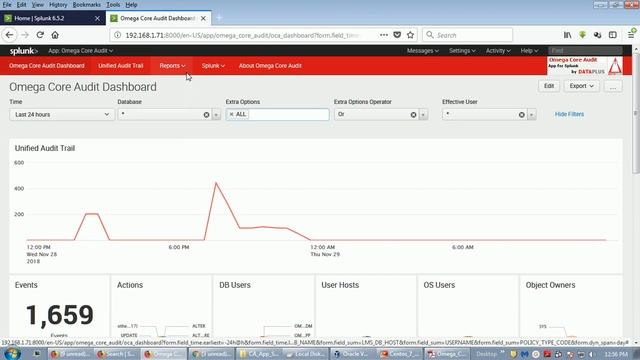Screen dimensions: 640x360
Task: Open the Bookmarks menu
Action: tap(87, 5)
